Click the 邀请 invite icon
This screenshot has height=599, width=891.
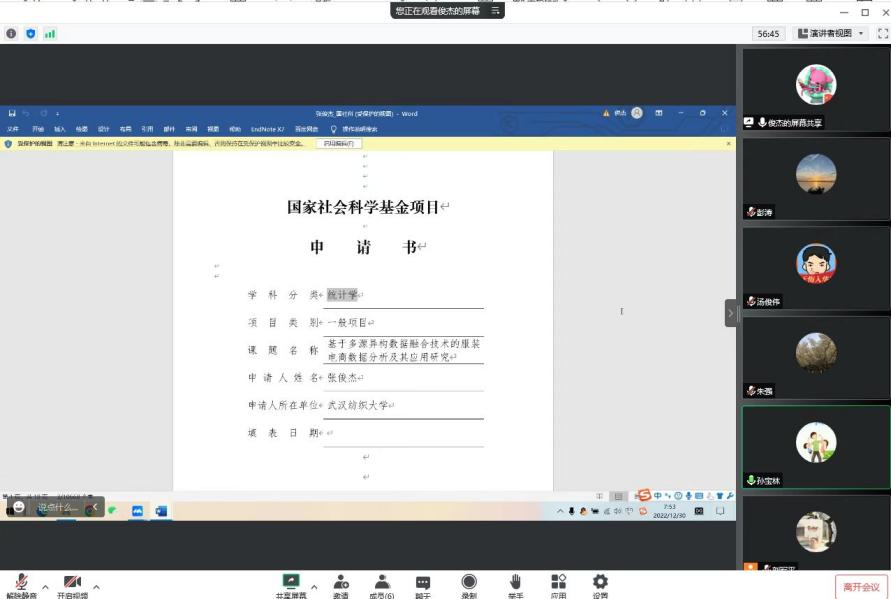[x=341, y=583]
